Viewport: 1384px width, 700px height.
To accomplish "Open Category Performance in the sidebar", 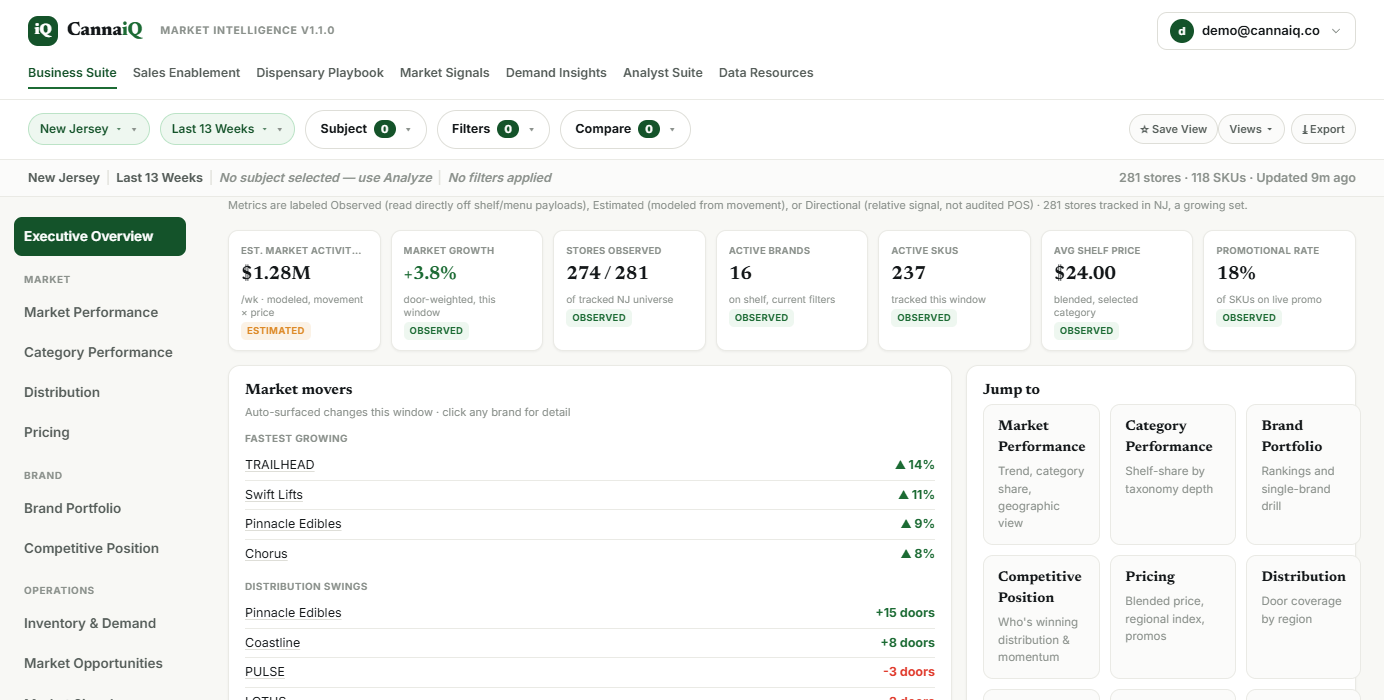I will click(98, 352).
